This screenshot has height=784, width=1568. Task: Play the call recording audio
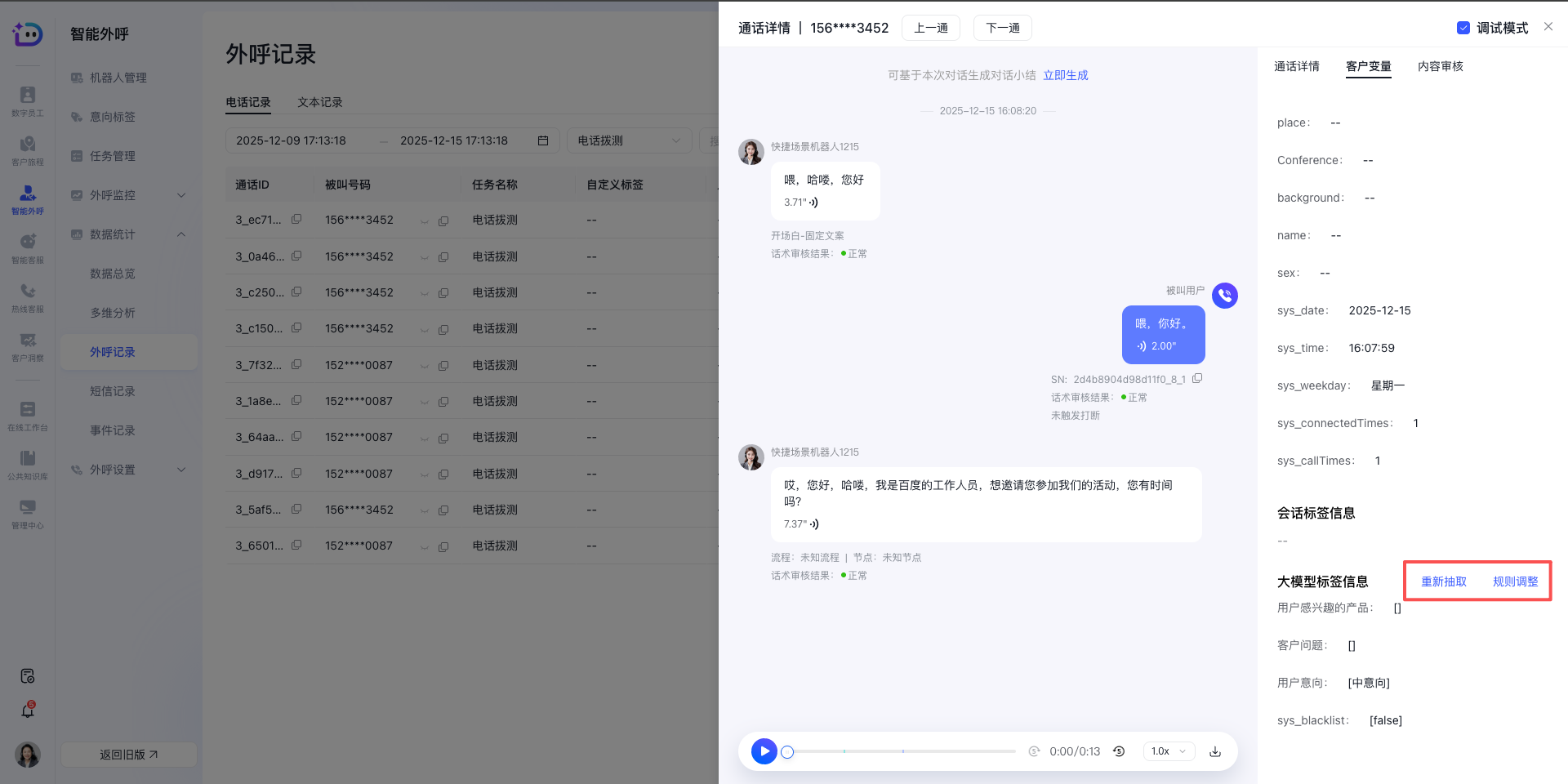pos(764,751)
